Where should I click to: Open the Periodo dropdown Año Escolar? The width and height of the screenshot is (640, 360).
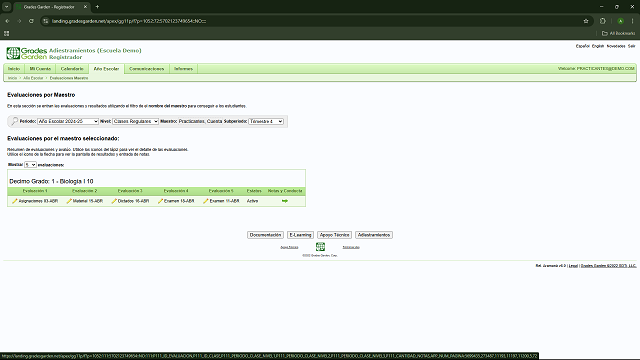coord(68,121)
